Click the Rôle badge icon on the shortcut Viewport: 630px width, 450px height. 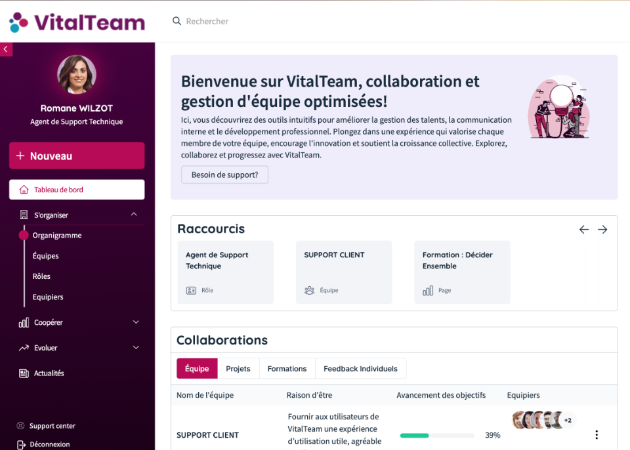(x=191, y=290)
